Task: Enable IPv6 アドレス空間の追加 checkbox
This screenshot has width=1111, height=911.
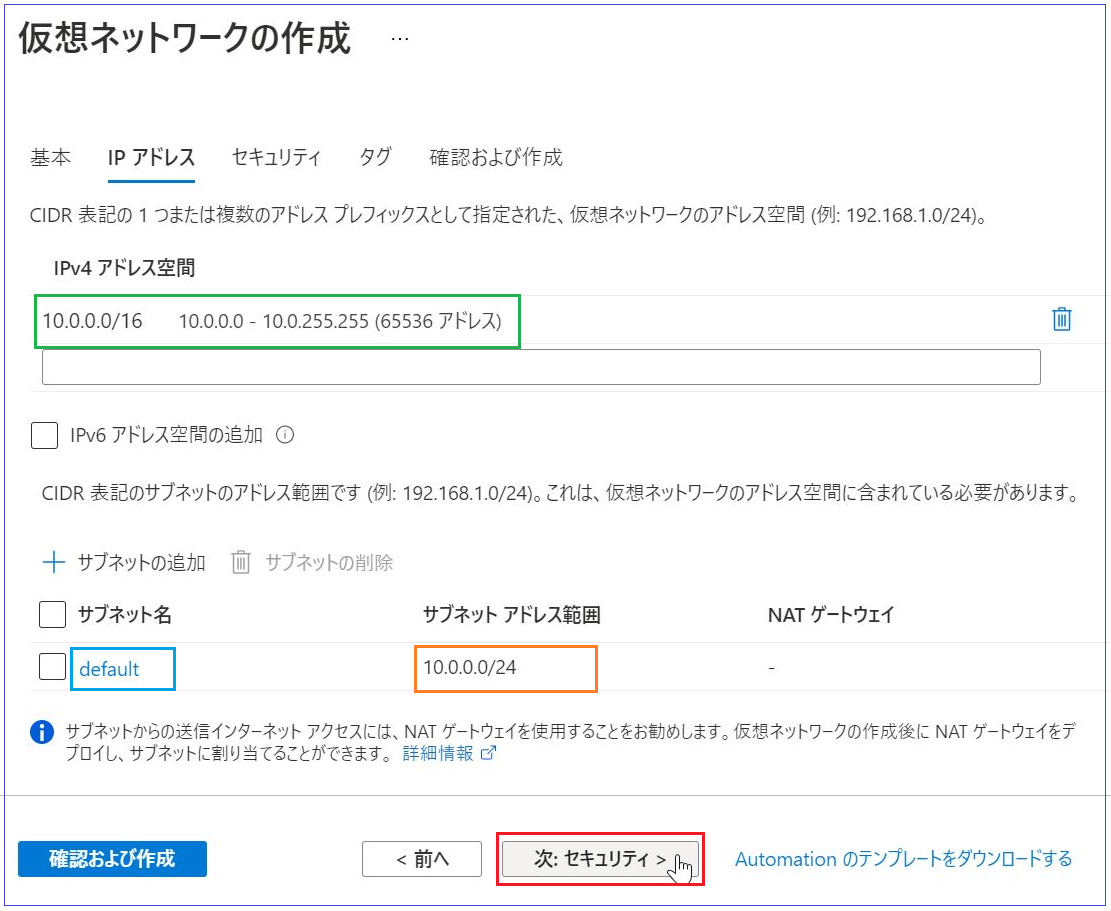Action: 45,435
